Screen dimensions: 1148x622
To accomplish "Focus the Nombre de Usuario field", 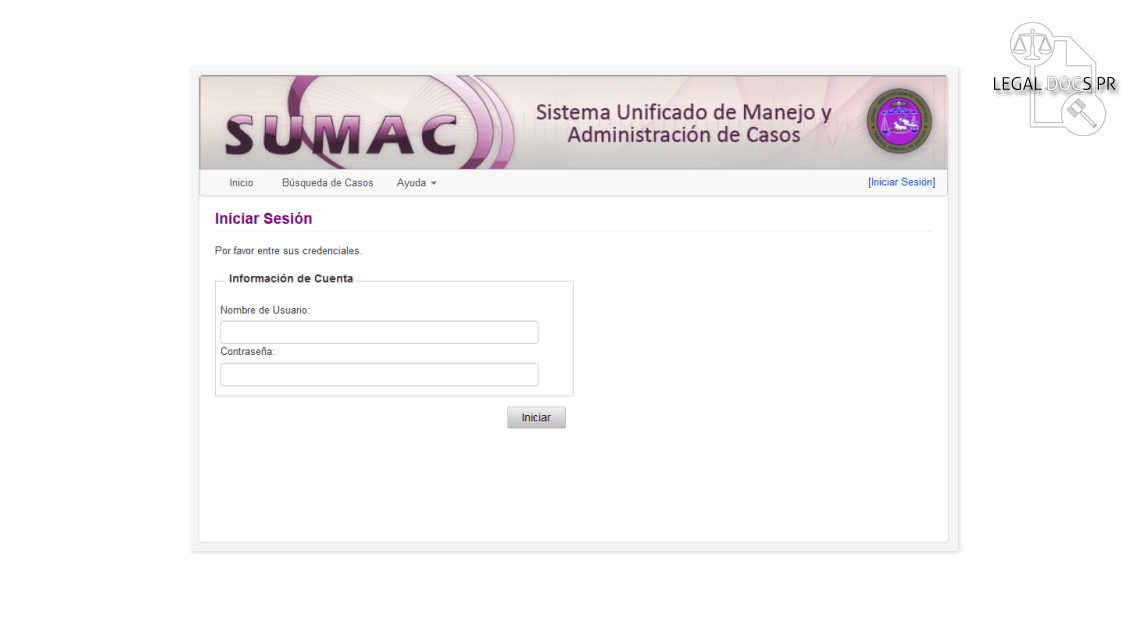I will (x=379, y=332).
